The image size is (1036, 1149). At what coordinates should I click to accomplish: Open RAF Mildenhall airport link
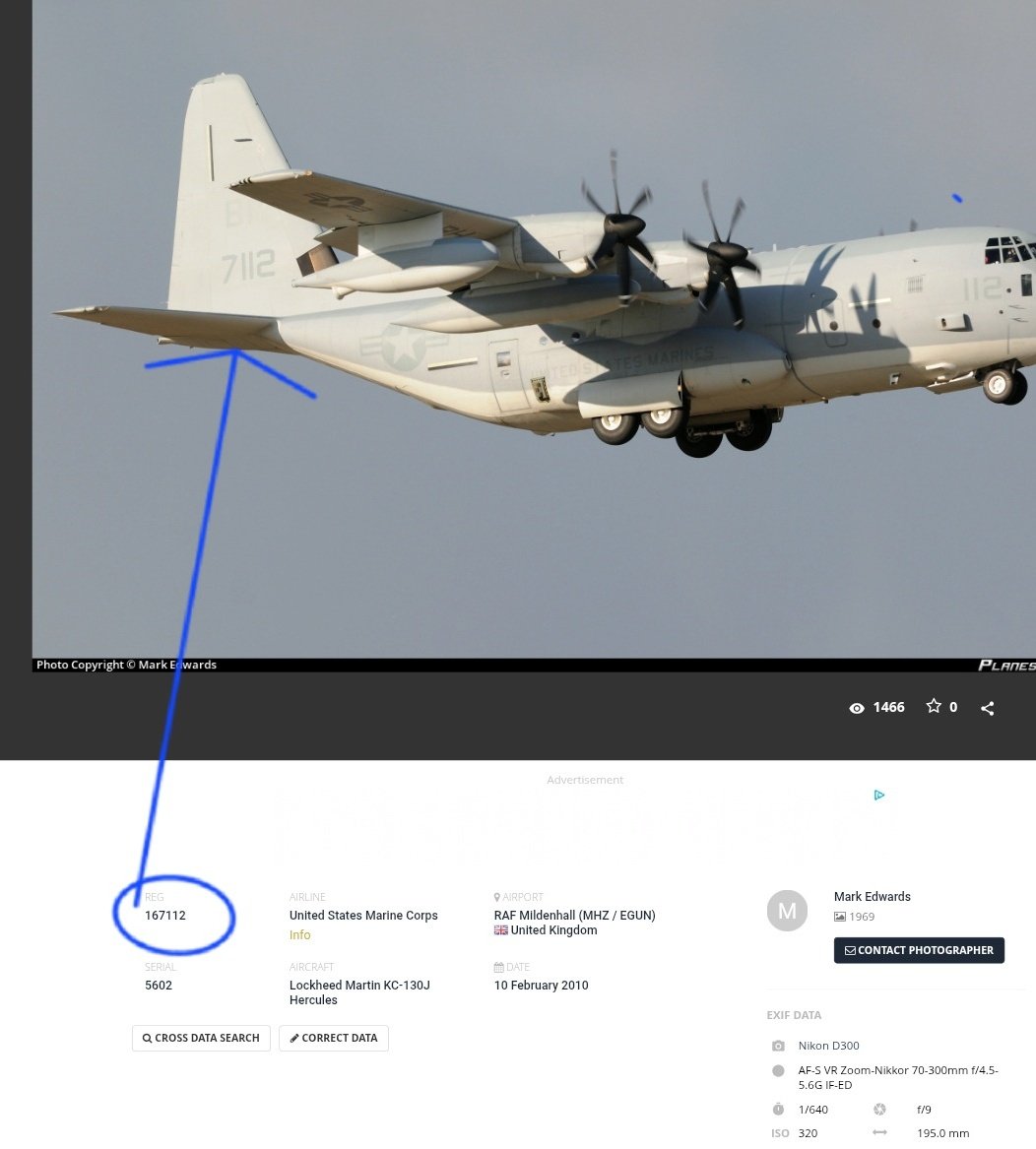click(x=574, y=916)
